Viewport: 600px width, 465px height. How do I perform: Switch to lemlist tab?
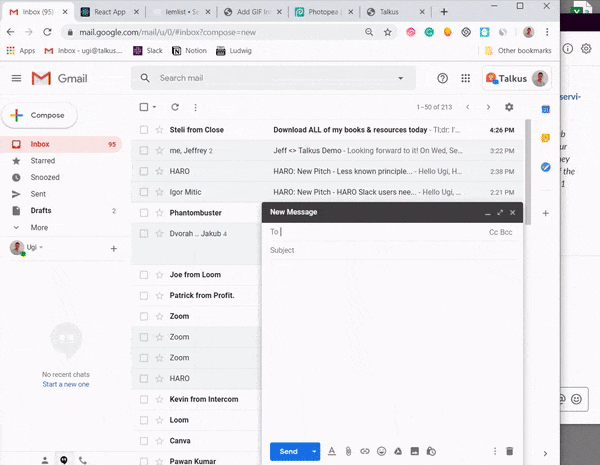coord(181,12)
